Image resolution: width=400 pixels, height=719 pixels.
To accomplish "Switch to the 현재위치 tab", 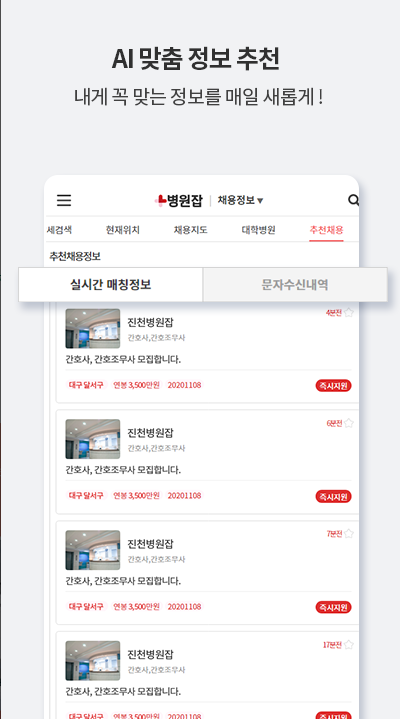I will [x=122, y=230].
